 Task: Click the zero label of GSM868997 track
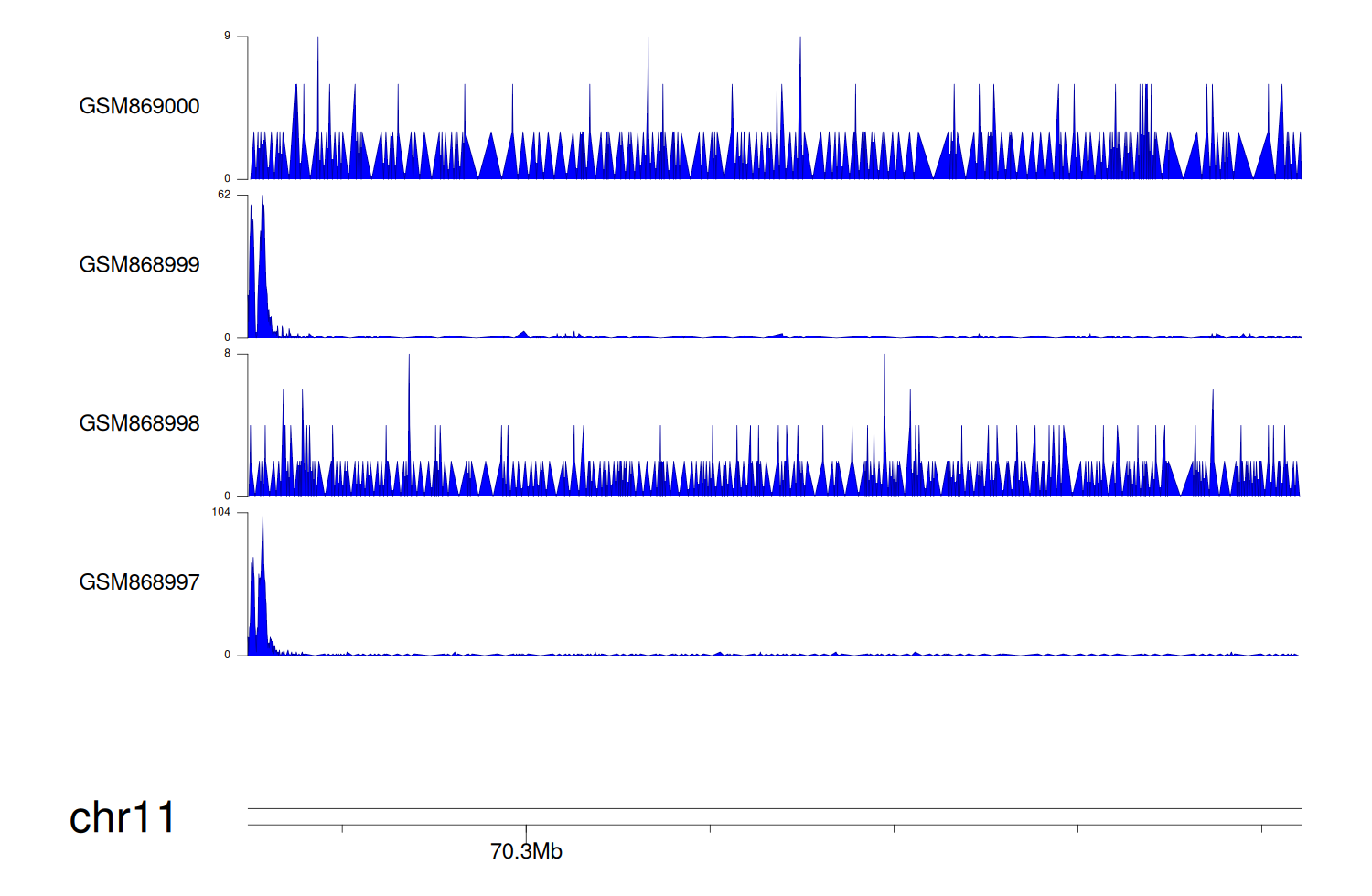click(x=228, y=655)
